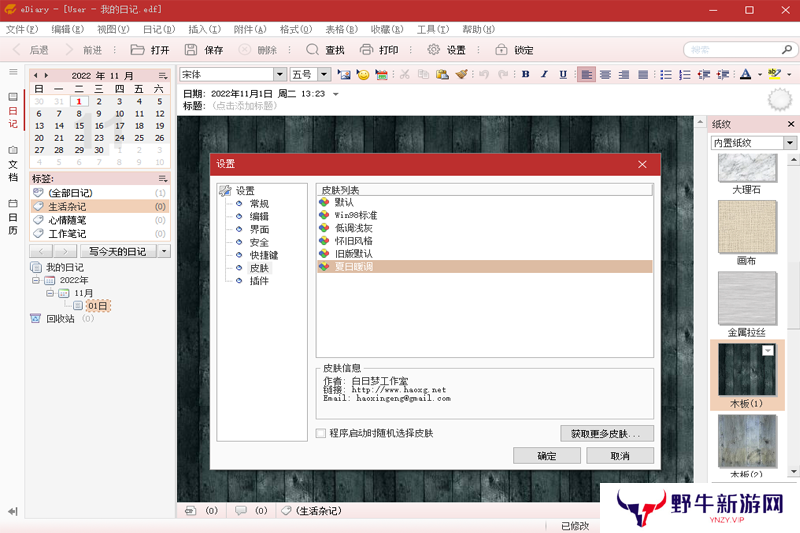The height and width of the screenshot is (533, 800).
Task: Switch to Documents sidebar view
Action: click(13, 164)
